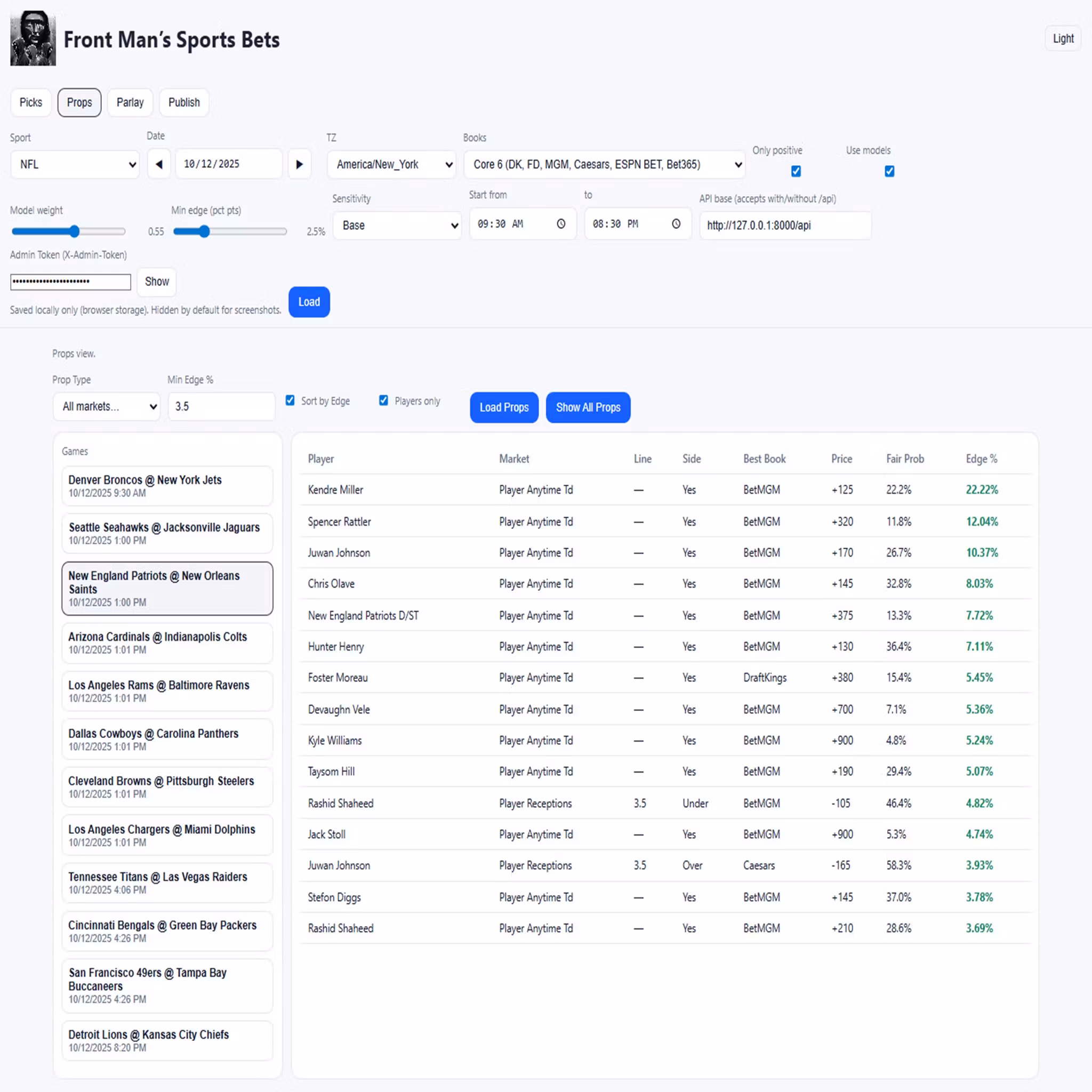Click the next date arrow icon
The width and height of the screenshot is (1092, 1092).
click(300, 164)
